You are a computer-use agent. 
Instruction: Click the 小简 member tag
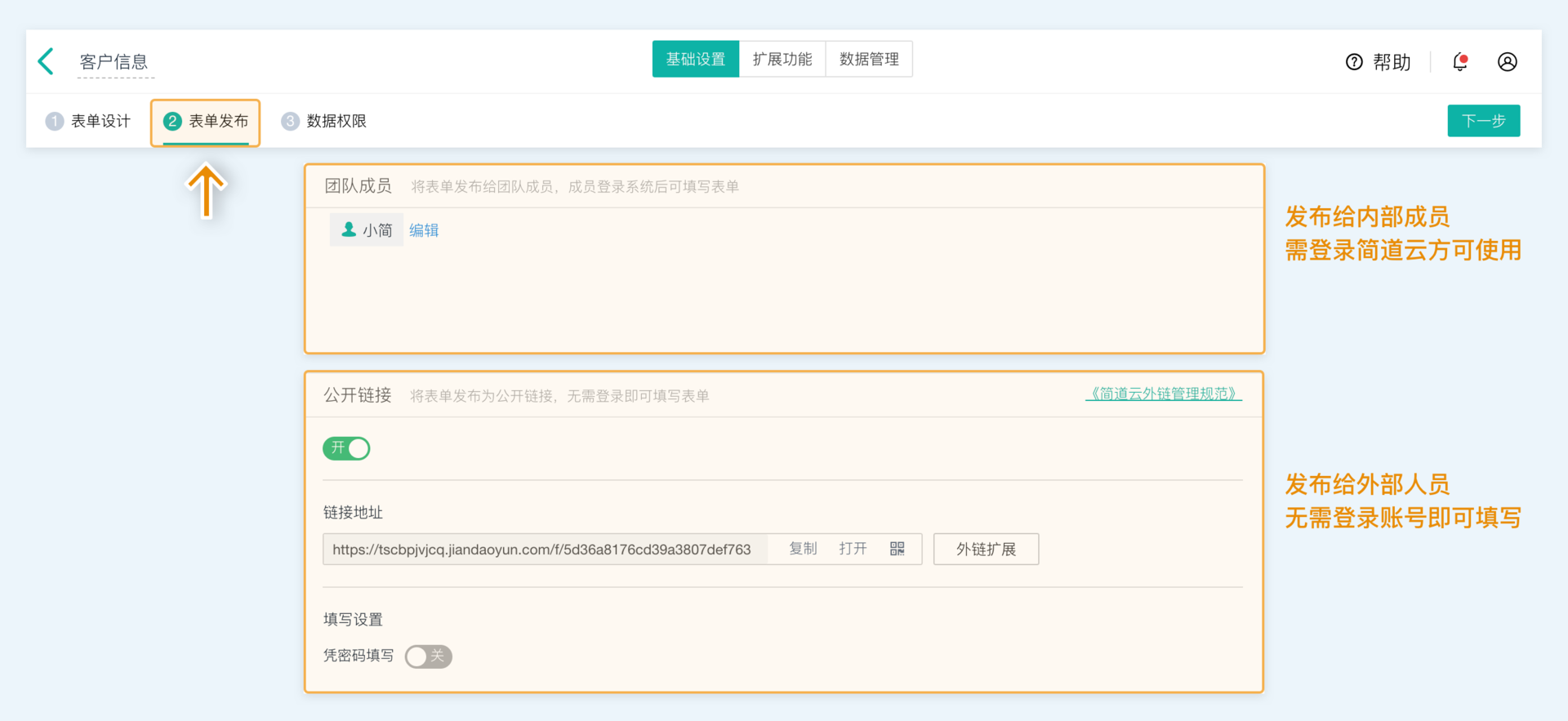click(367, 230)
